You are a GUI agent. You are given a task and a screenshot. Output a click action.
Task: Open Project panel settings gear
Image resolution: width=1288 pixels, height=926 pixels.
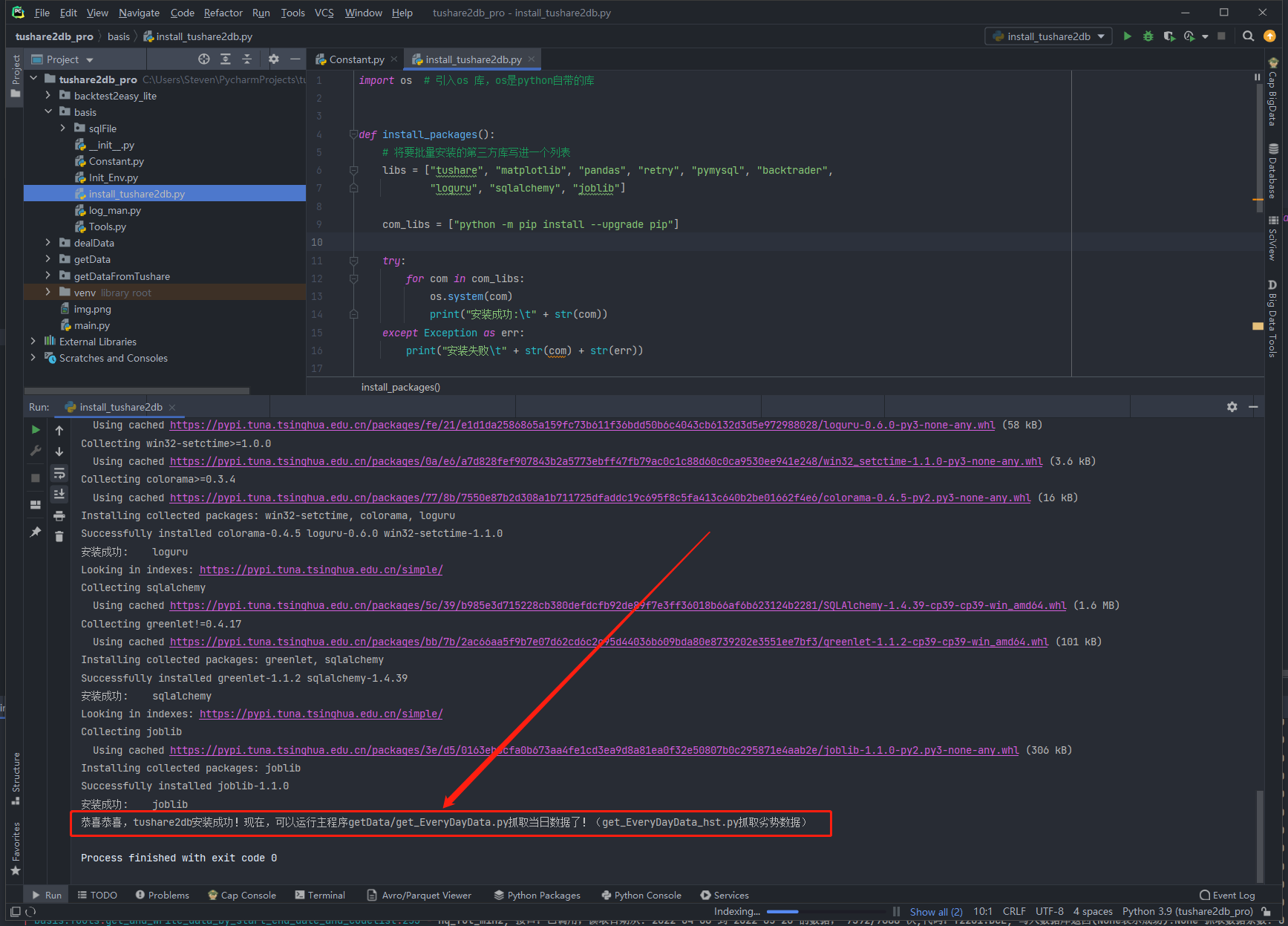tap(273, 59)
